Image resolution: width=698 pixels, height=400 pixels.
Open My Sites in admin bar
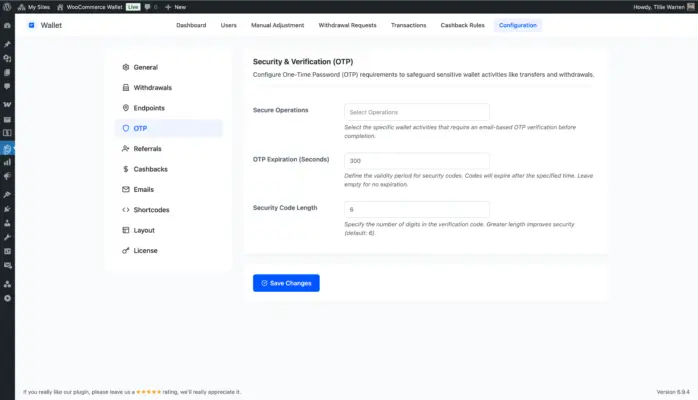[34, 7]
